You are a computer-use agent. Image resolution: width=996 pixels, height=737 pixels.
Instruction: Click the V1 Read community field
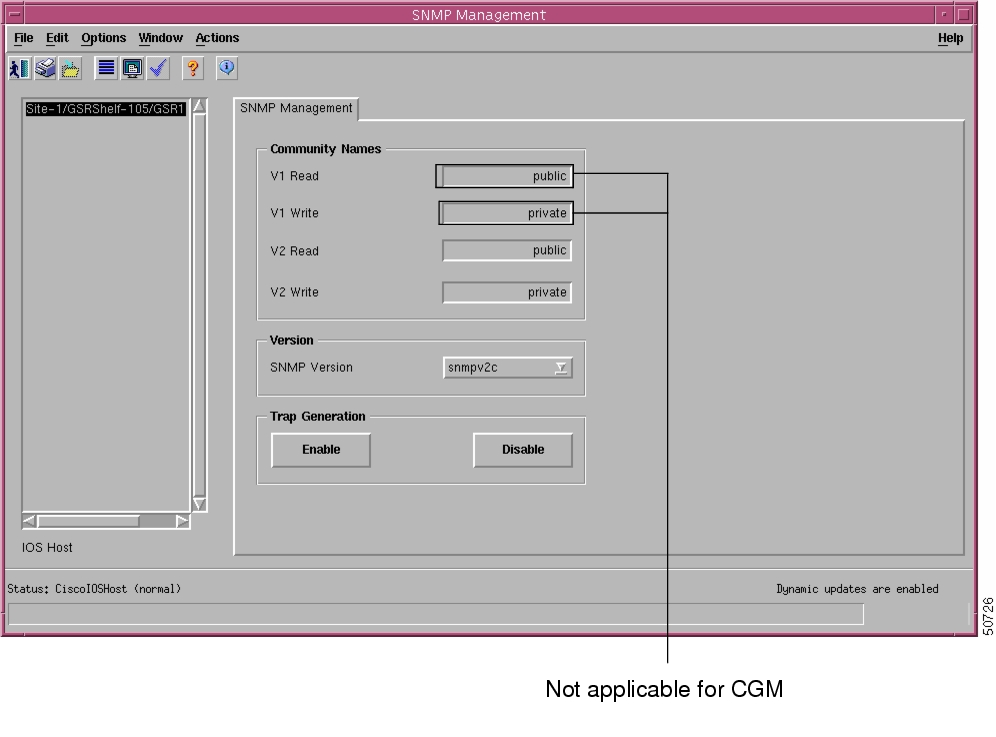(507, 176)
